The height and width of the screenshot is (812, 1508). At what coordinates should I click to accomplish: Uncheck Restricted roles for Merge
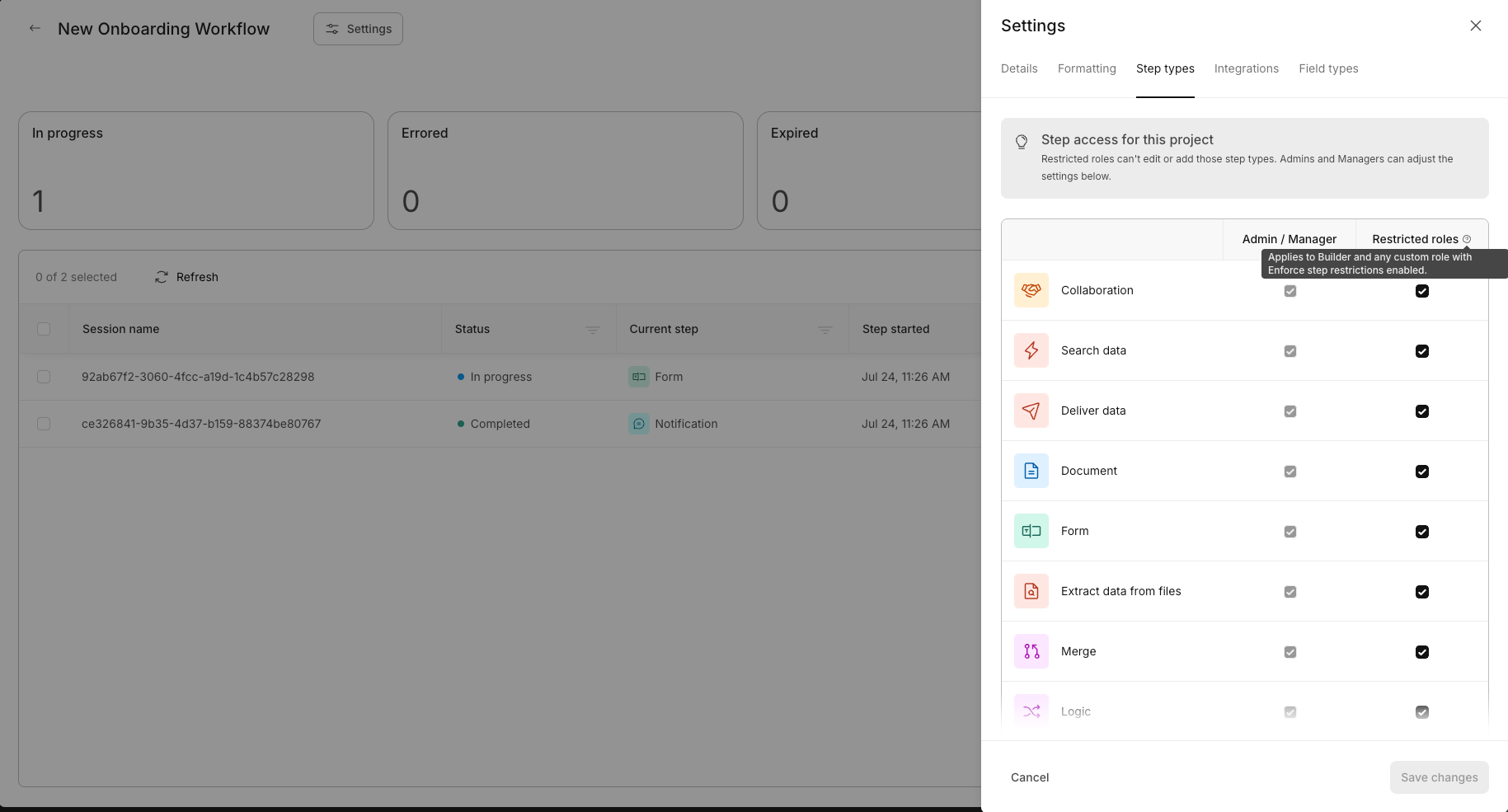click(x=1422, y=652)
